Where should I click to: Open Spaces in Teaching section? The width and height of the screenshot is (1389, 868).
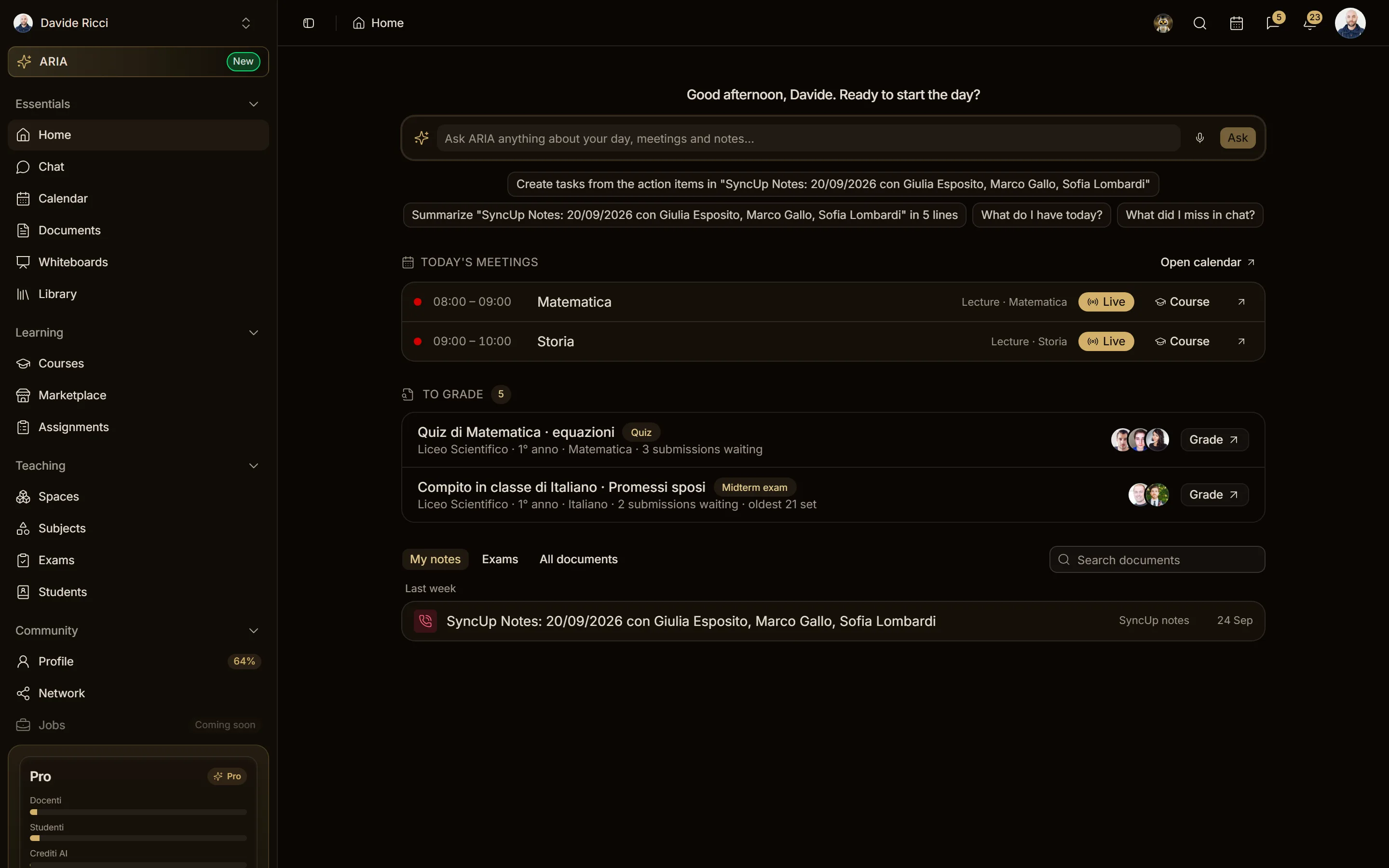tap(138, 497)
